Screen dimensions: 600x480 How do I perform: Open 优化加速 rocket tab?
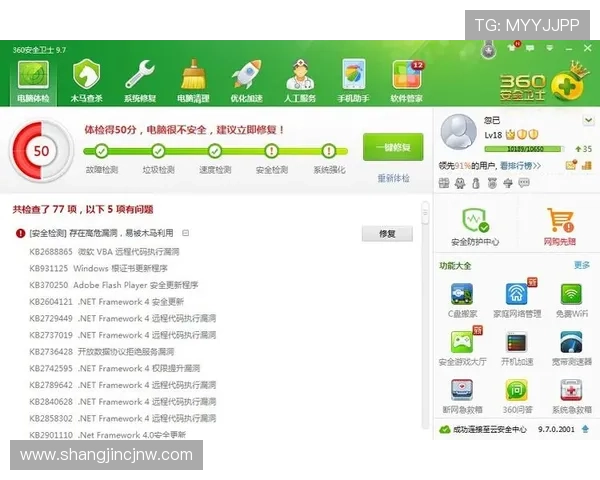(246, 82)
